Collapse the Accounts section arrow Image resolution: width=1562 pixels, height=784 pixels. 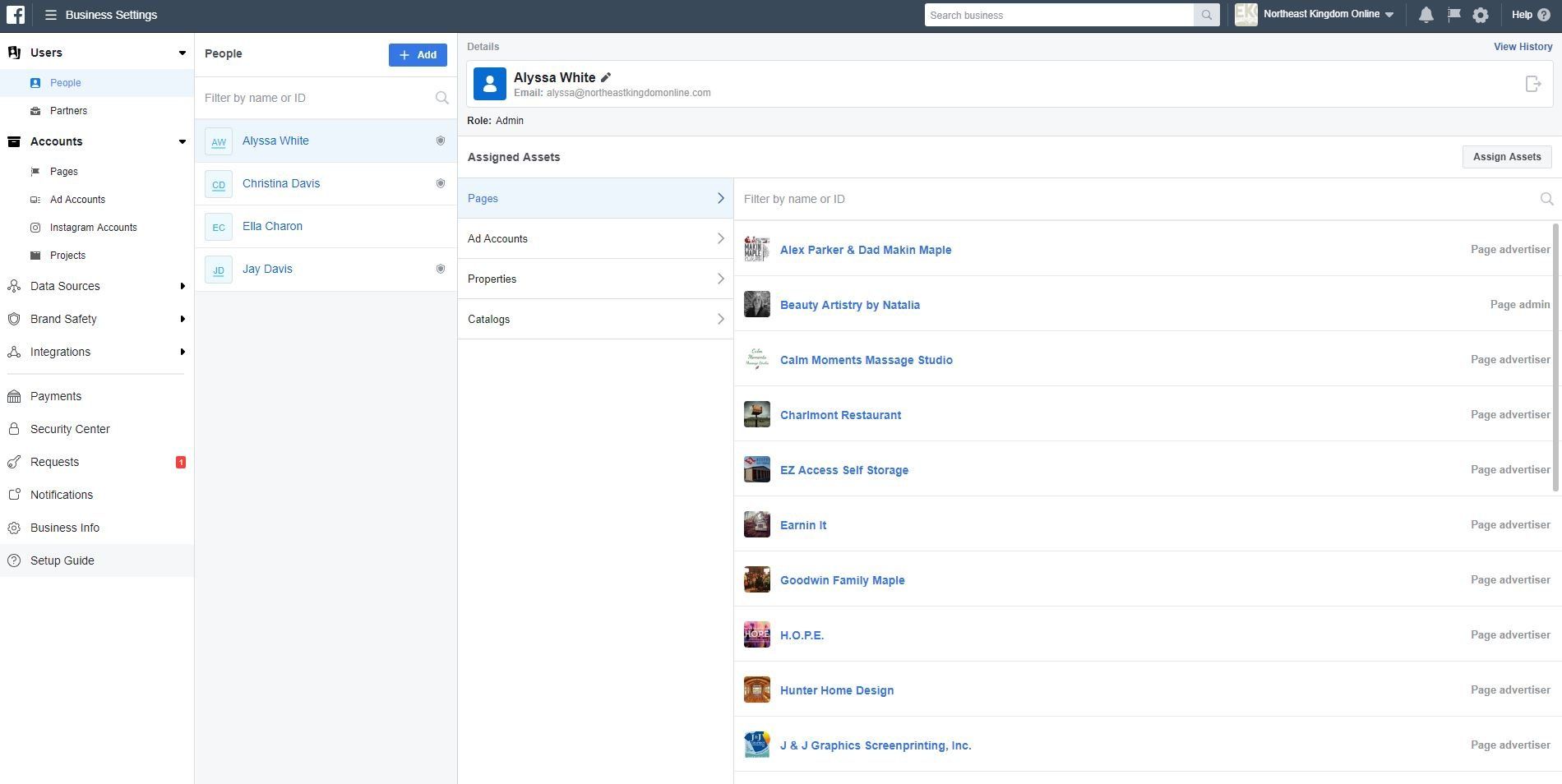(182, 142)
